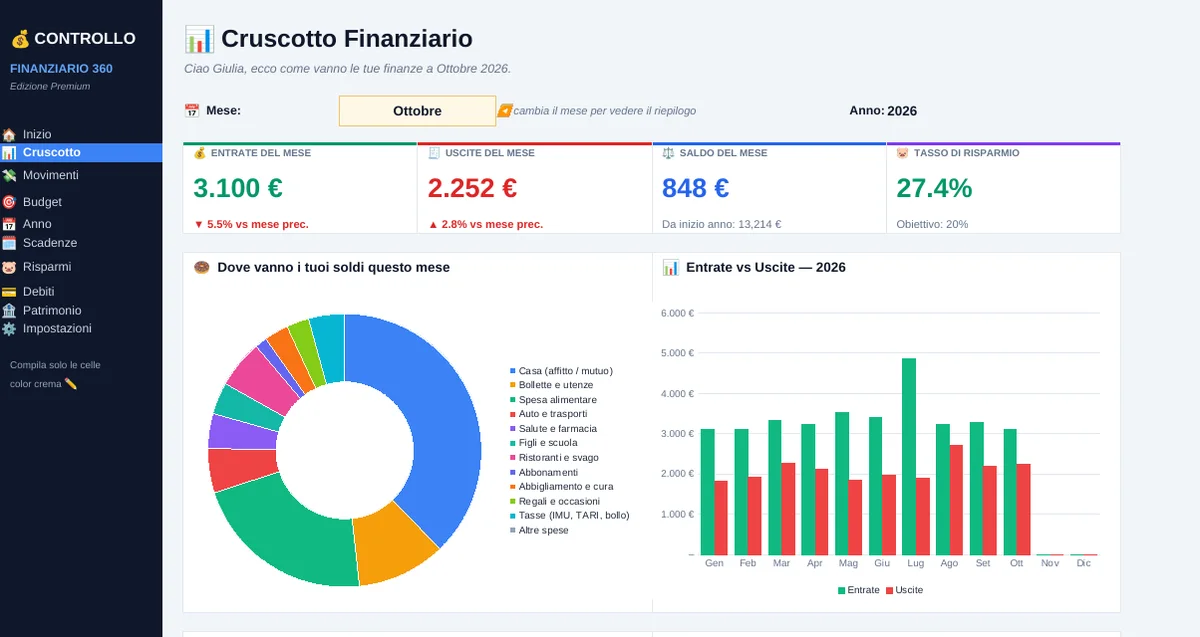Click the Abbigliamento e cura legend entry
Viewport: 1200px width, 637px height.
(x=561, y=487)
